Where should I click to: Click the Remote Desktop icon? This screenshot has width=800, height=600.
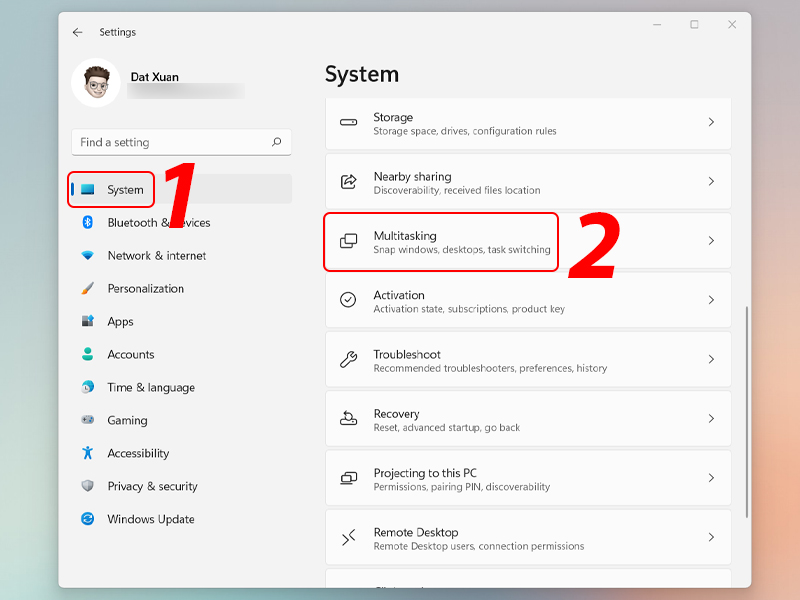point(348,537)
